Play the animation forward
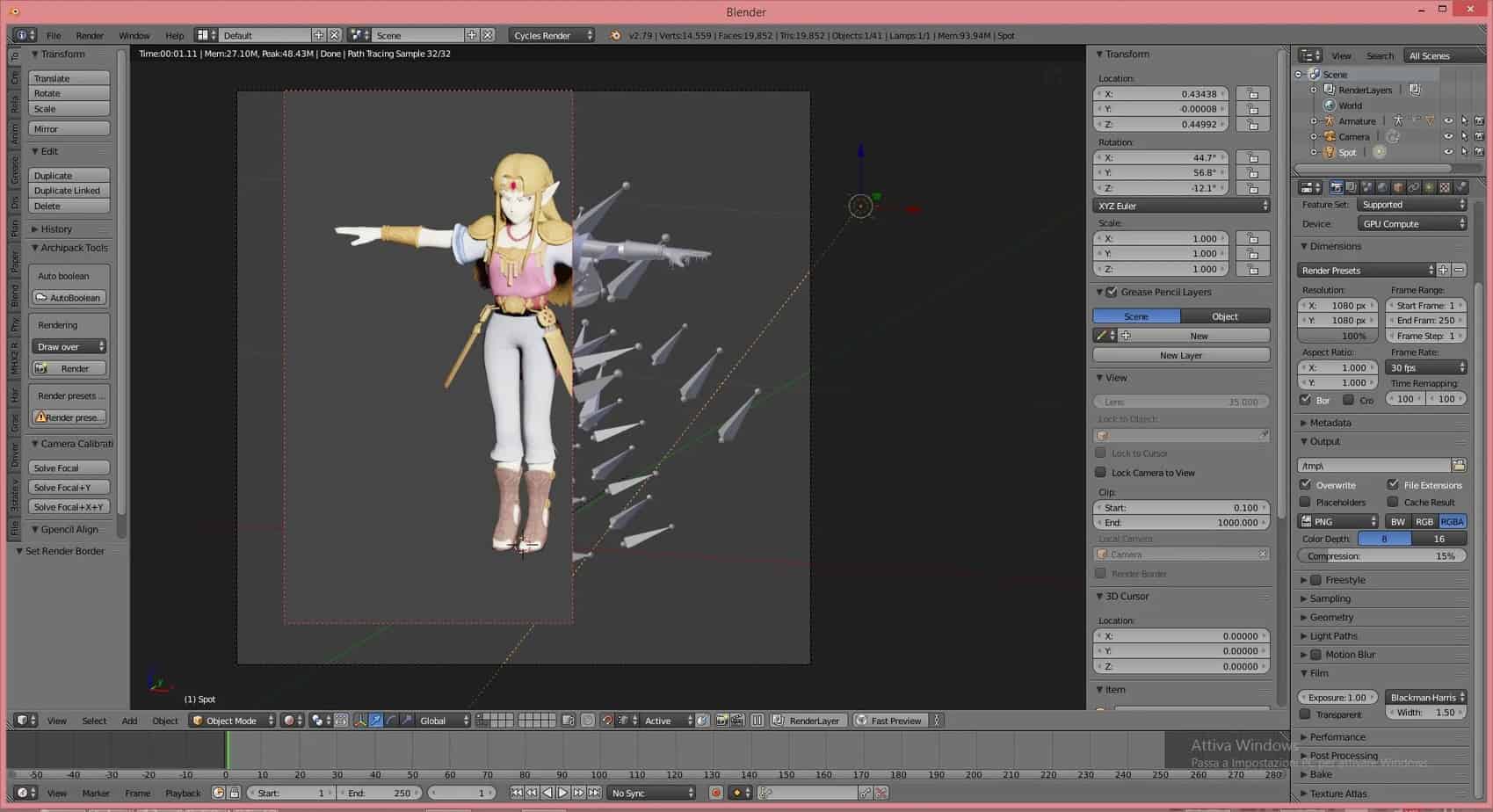Screen dimensions: 1493x812 (563, 793)
